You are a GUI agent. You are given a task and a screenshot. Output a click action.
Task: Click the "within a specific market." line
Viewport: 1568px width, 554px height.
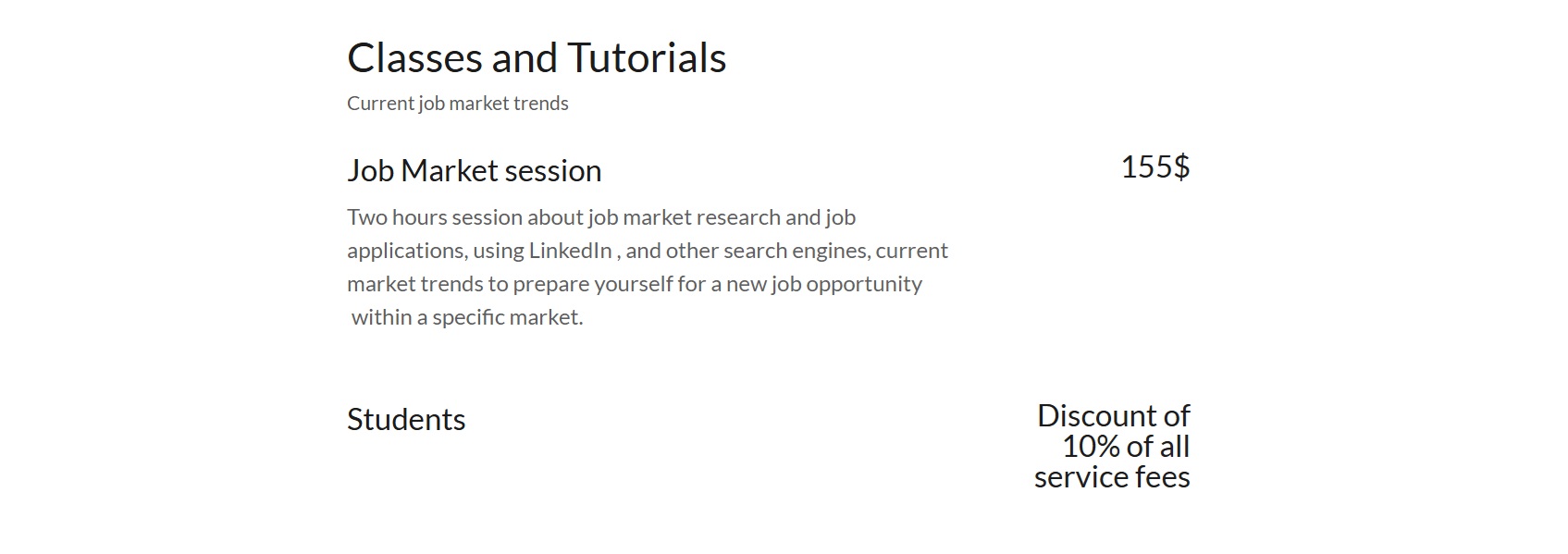tap(467, 317)
